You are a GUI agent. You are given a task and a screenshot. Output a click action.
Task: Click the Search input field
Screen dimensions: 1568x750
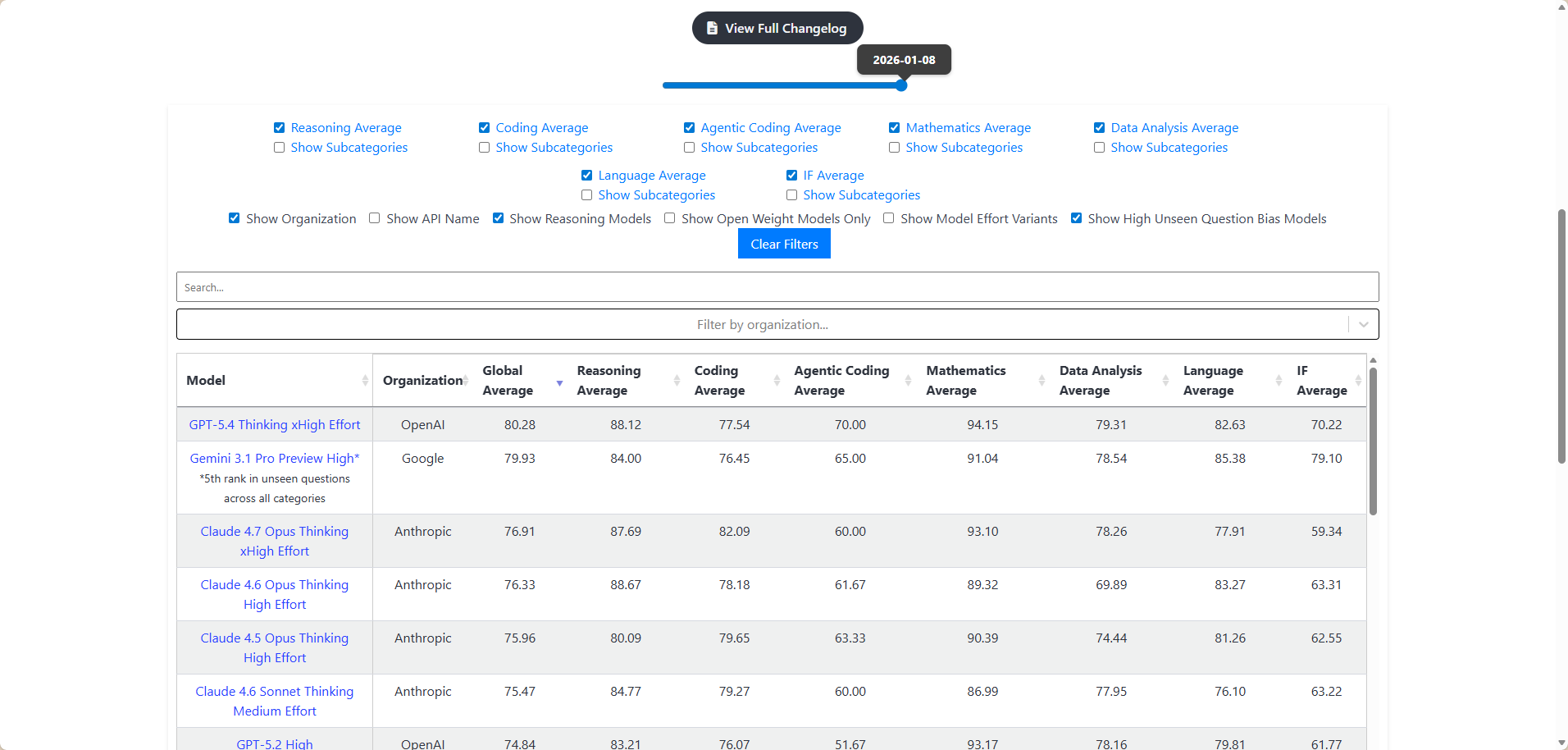(x=777, y=287)
